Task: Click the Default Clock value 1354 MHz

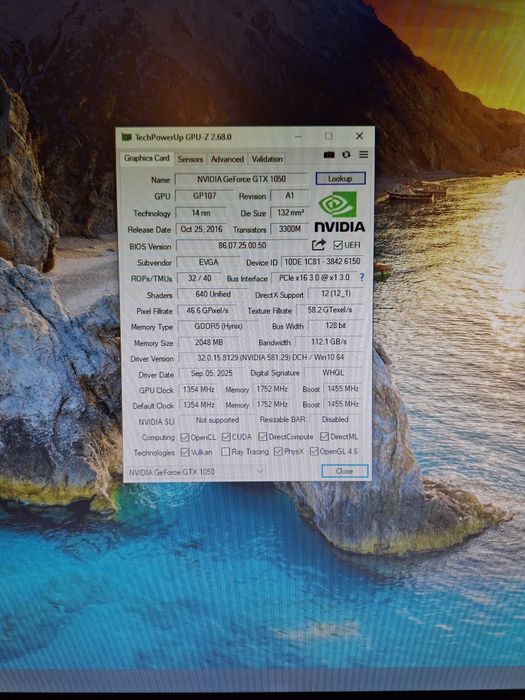Action: coord(199,405)
